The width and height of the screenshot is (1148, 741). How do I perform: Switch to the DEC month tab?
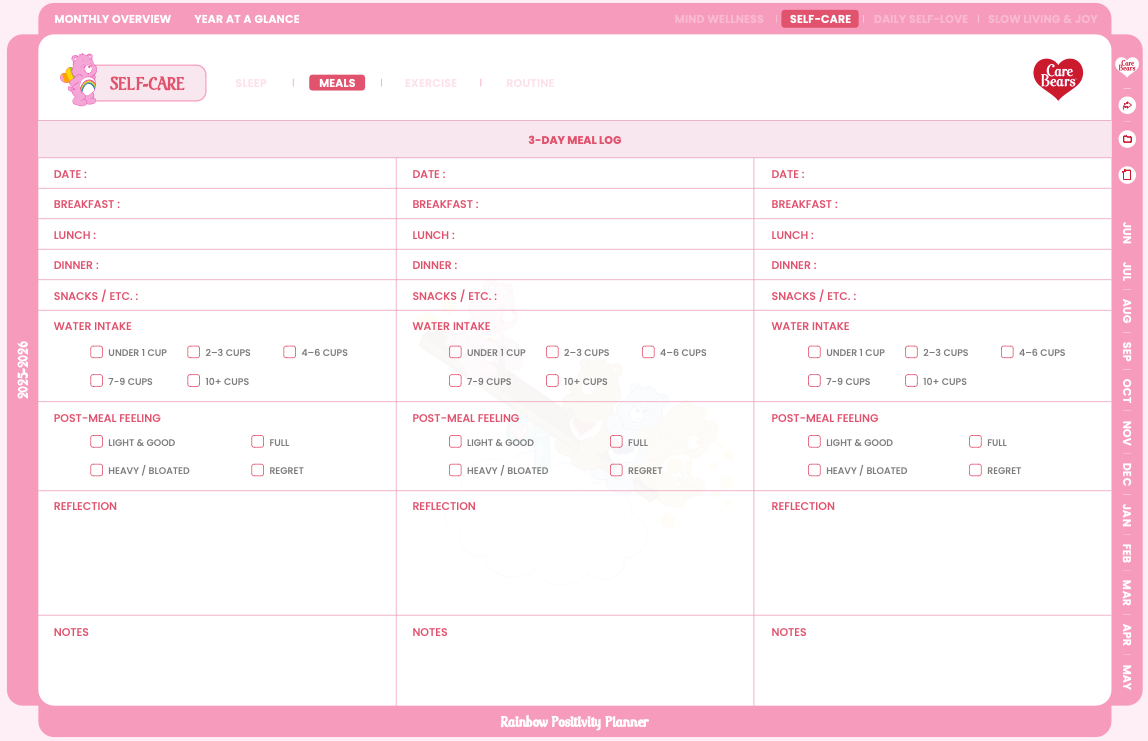click(x=1127, y=474)
